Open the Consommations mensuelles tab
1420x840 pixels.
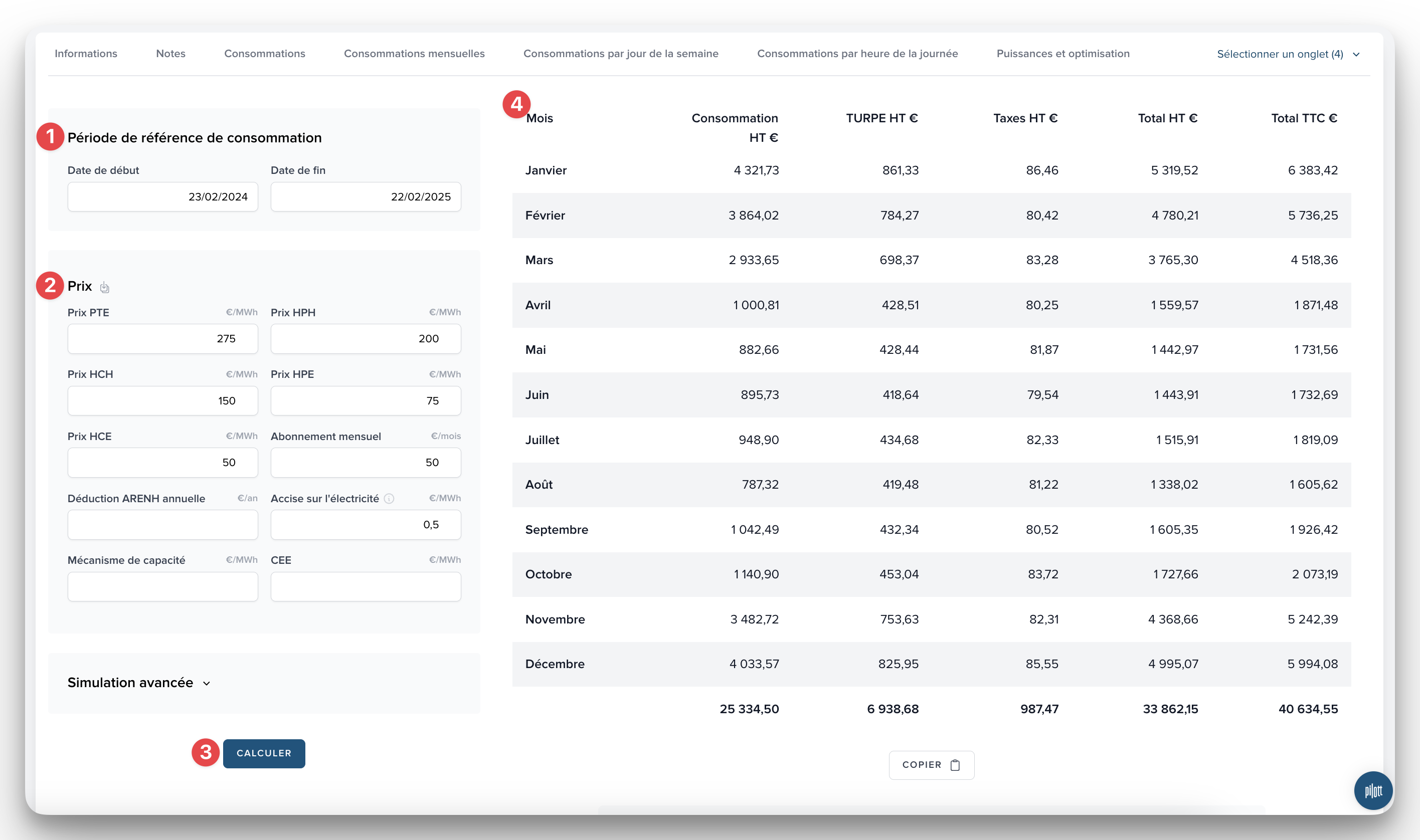[414, 54]
